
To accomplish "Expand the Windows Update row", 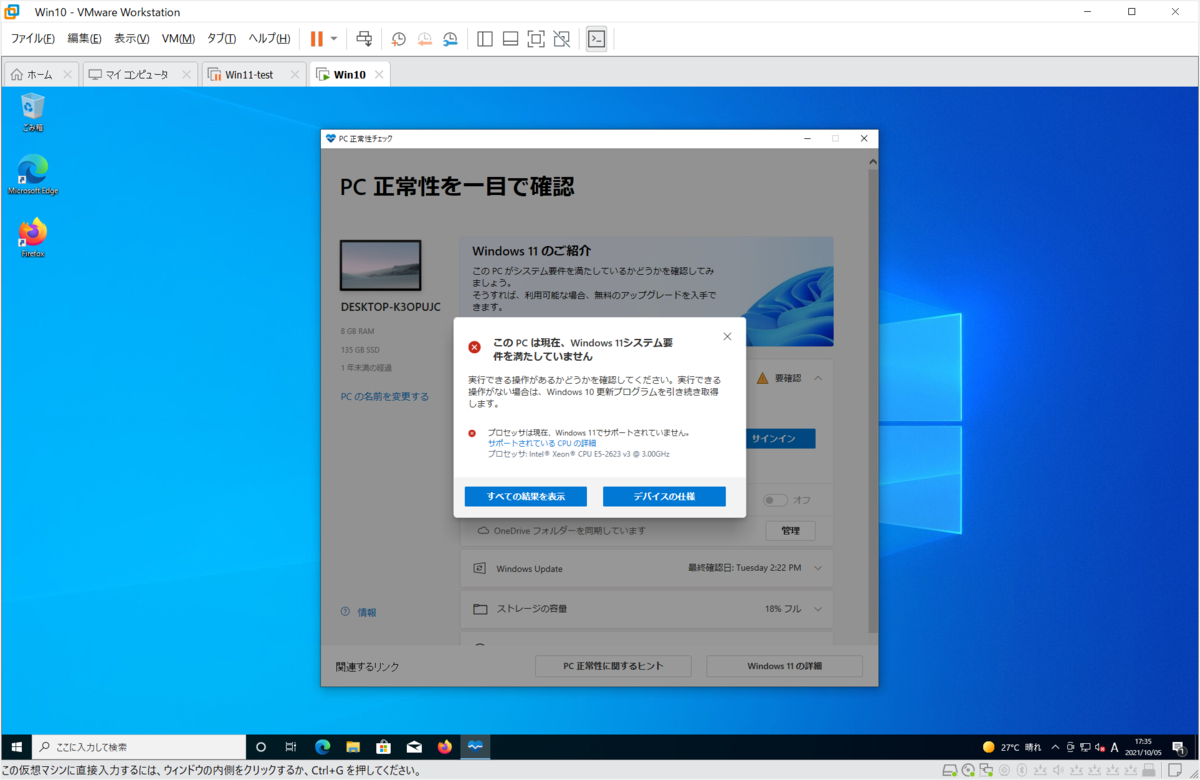I will pos(646,568).
